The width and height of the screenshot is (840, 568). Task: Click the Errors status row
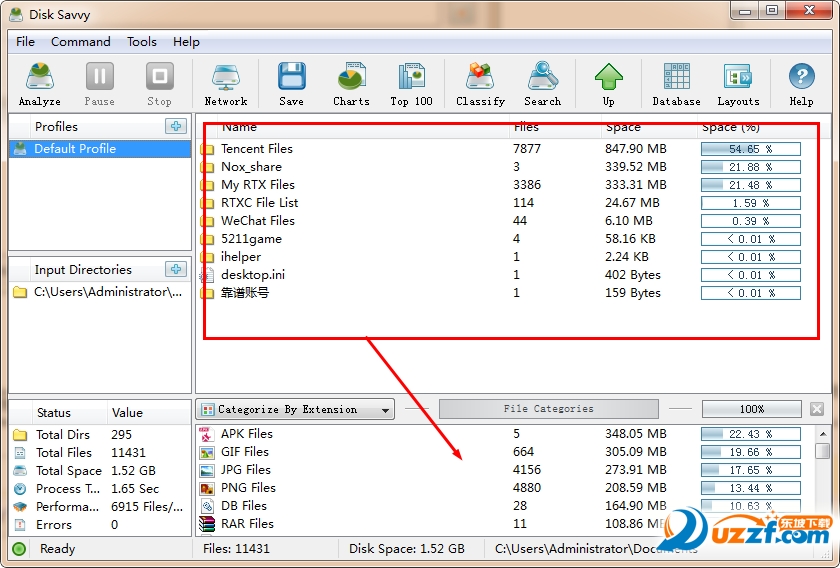100,525
